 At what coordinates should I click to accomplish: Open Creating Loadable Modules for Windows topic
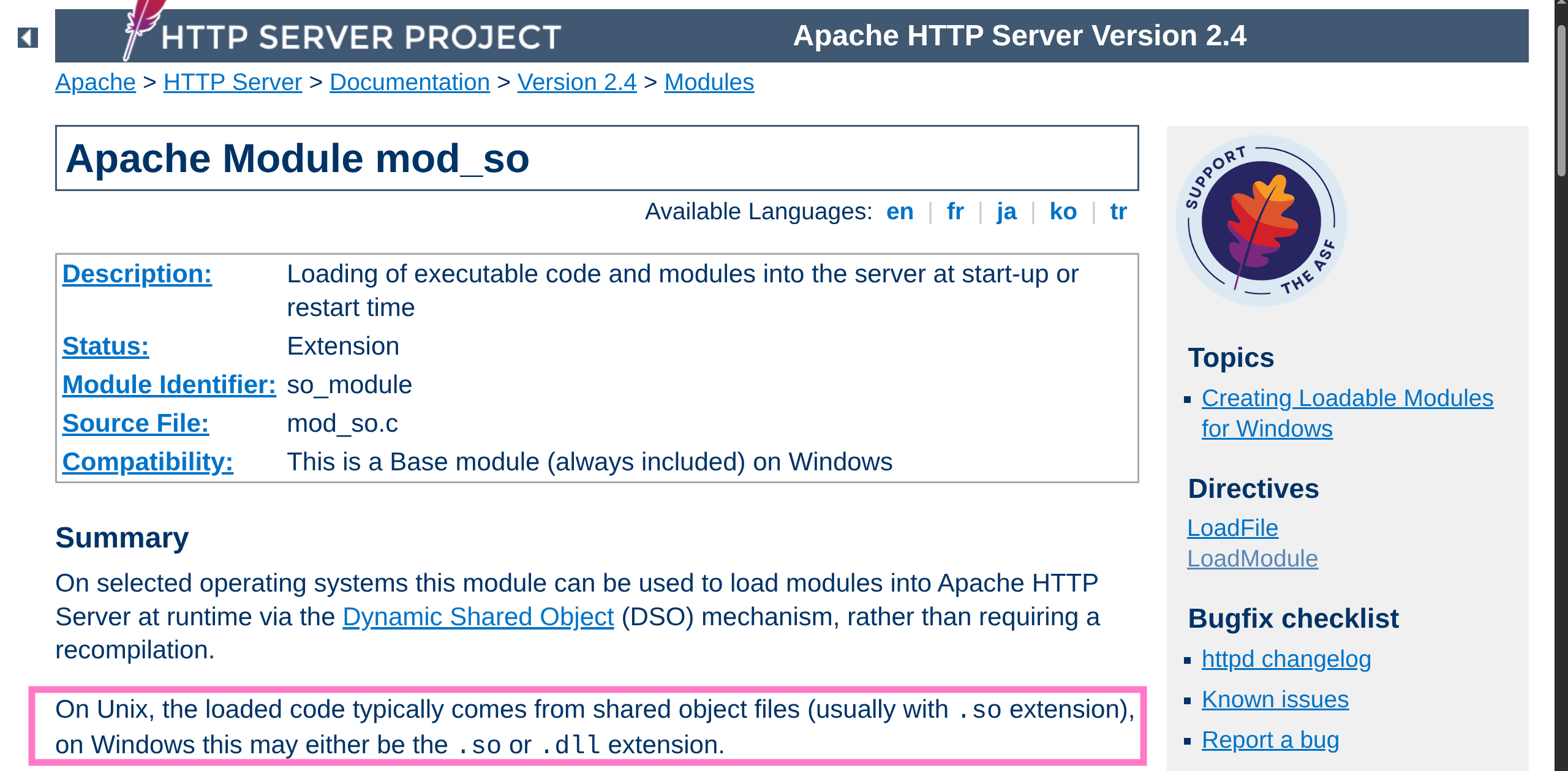coord(1347,398)
